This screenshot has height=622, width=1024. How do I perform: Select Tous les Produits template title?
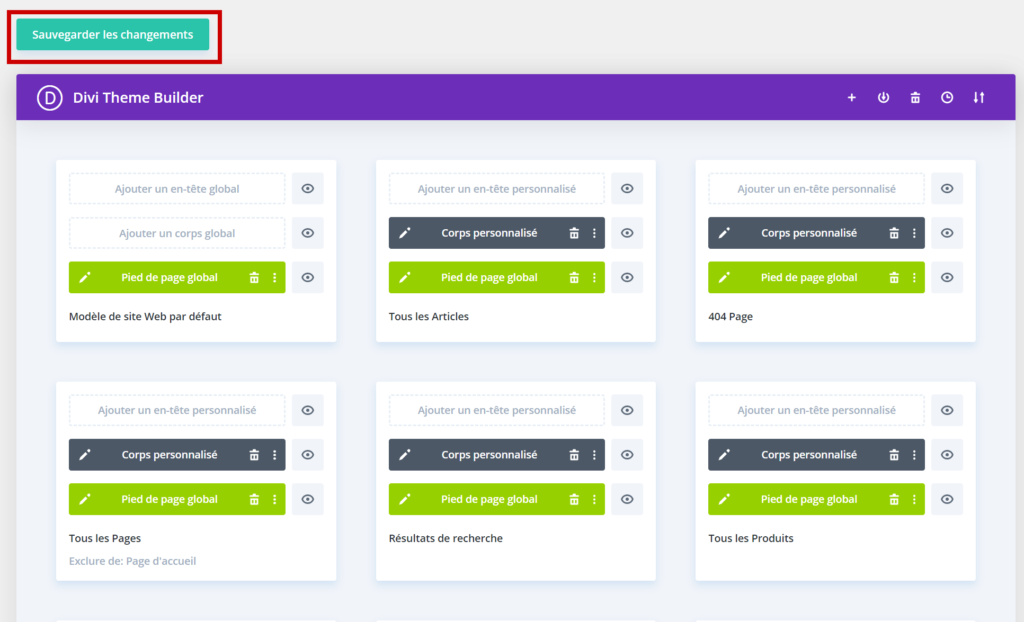751,538
